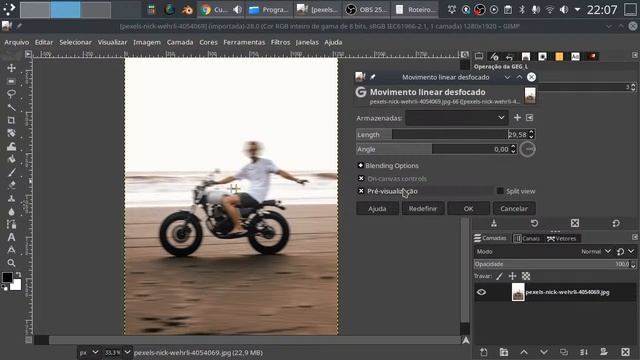Screen dimensions: 640x360
Task: Select the Clone stamp tool
Action: 11,198
